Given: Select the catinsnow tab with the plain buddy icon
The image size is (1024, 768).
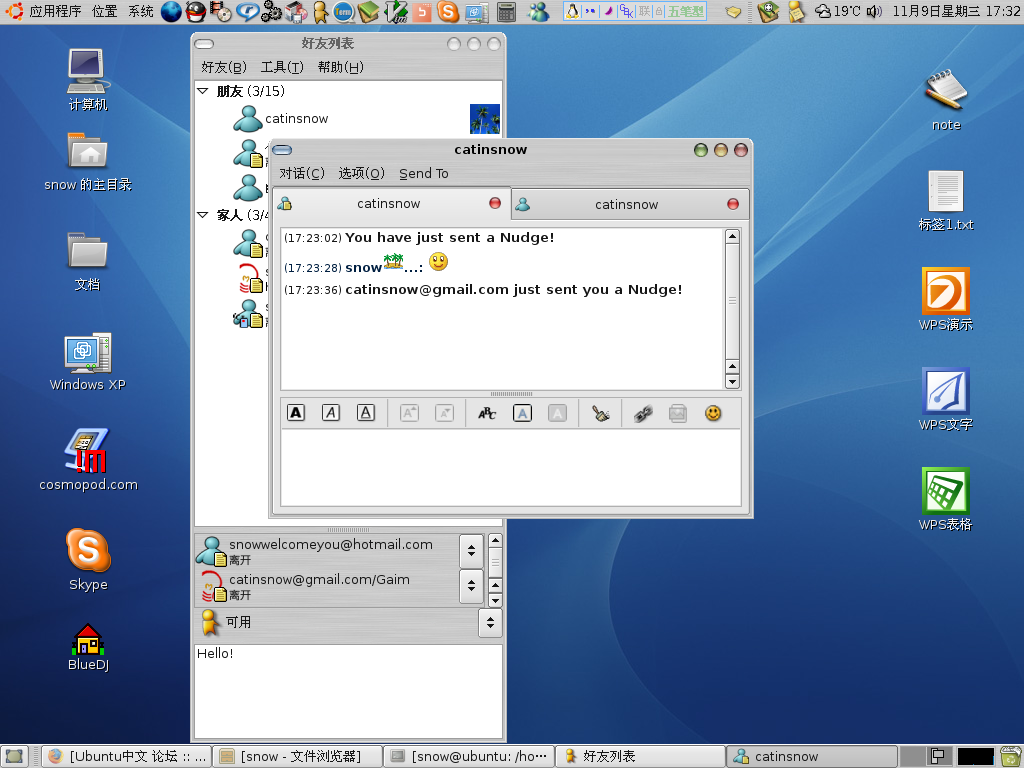Looking at the screenshot, I should click(630, 204).
